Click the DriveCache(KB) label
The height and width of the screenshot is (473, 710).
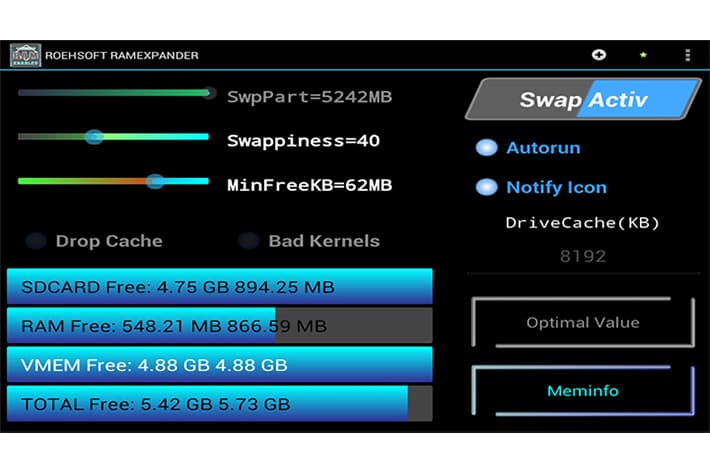tap(582, 223)
